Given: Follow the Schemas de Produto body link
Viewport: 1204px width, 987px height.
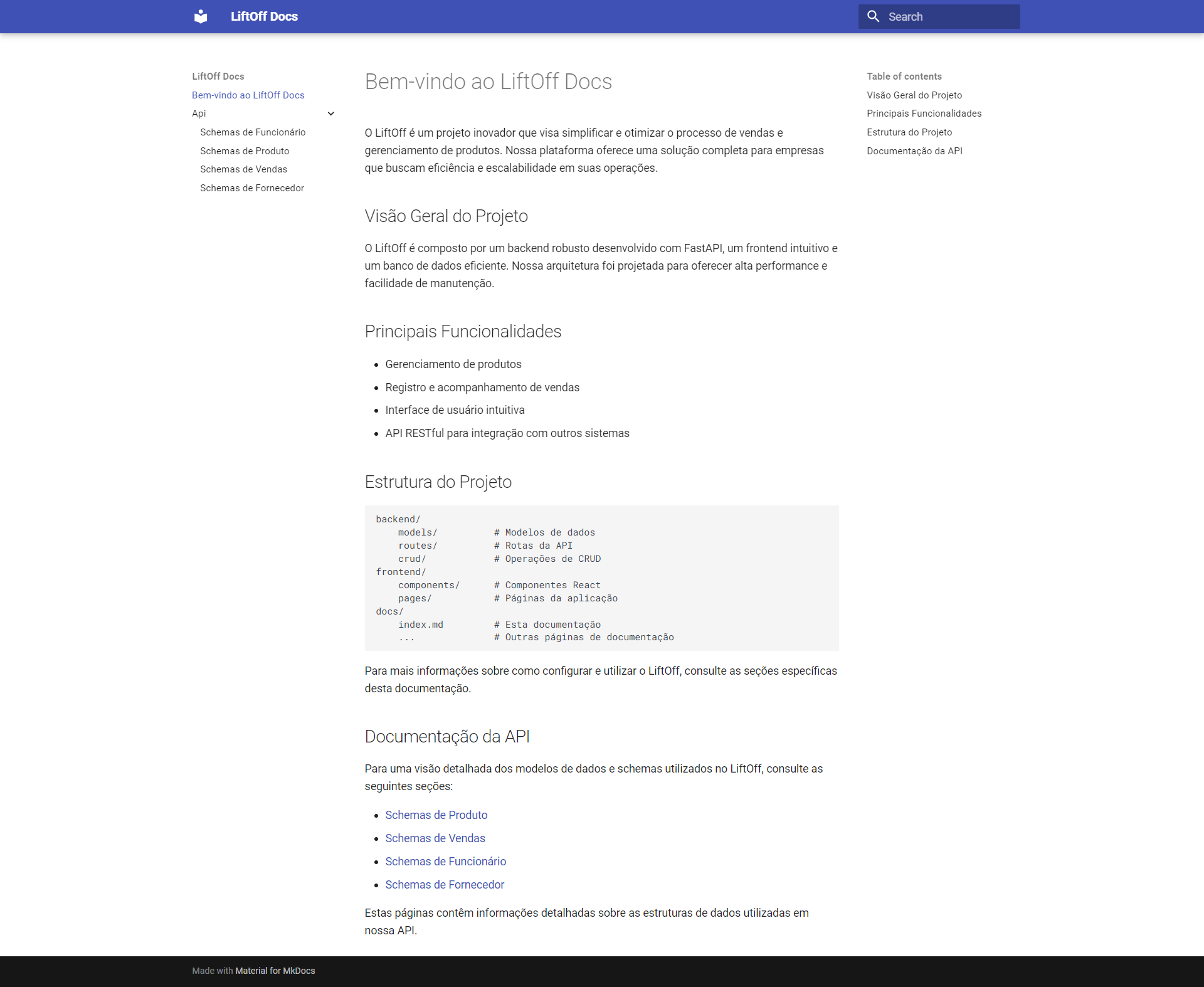Looking at the screenshot, I should [x=436, y=815].
